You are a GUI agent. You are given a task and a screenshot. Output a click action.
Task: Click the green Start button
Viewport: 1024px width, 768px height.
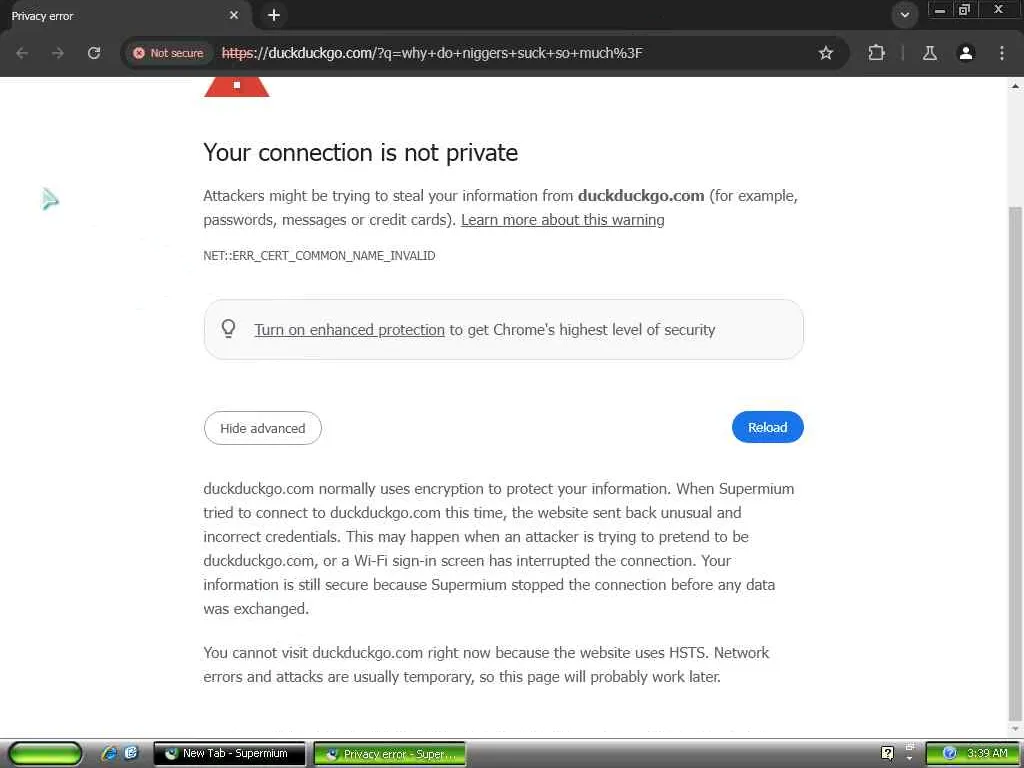click(x=45, y=753)
